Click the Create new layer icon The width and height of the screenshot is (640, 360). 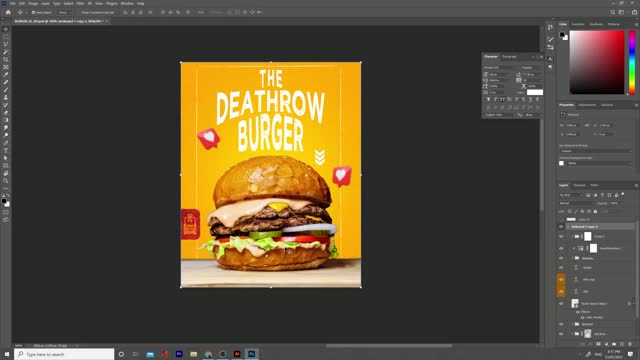tap(622, 344)
